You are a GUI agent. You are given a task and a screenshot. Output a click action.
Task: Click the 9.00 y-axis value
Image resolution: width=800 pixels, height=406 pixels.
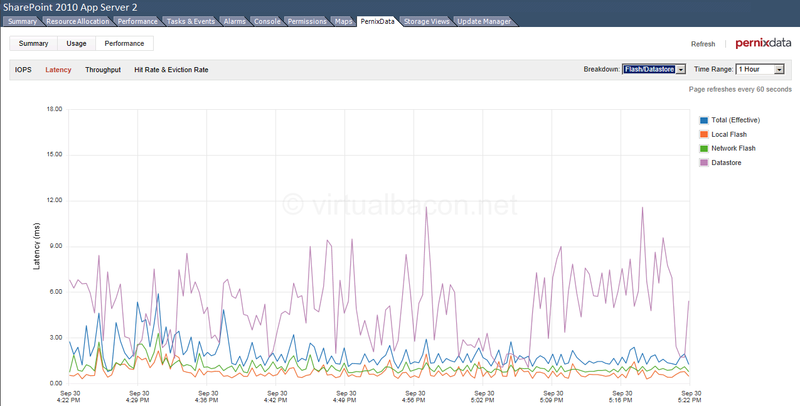pos(56,246)
